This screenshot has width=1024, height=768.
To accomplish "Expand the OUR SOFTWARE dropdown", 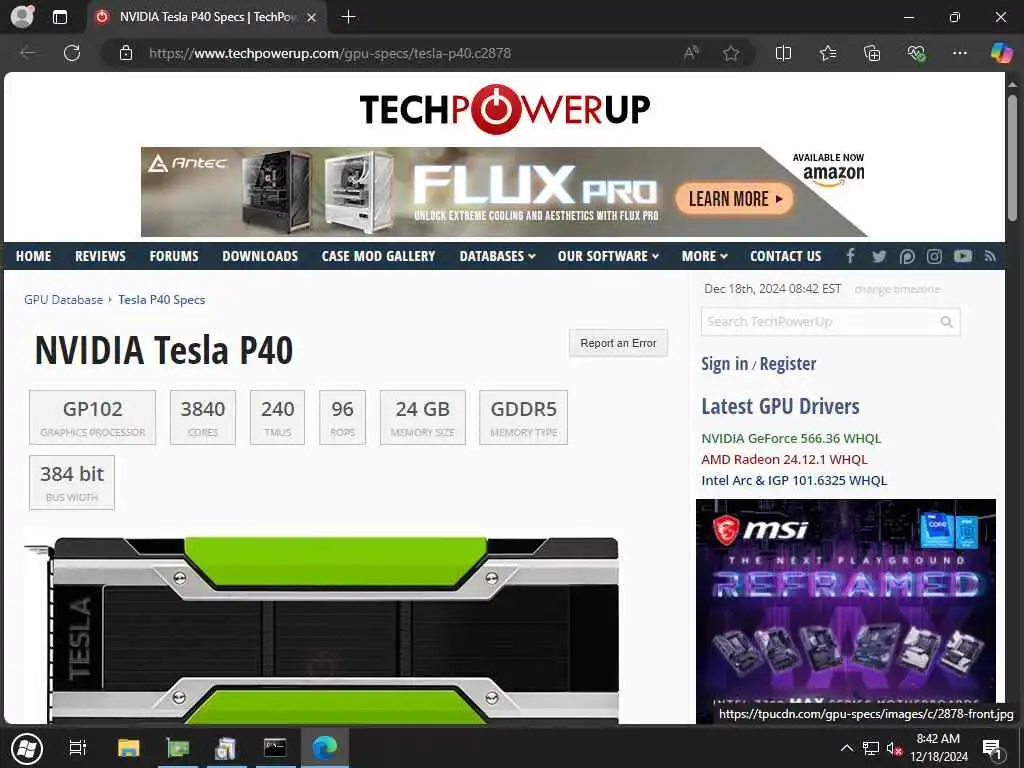I will pyautogui.click(x=608, y=256).
